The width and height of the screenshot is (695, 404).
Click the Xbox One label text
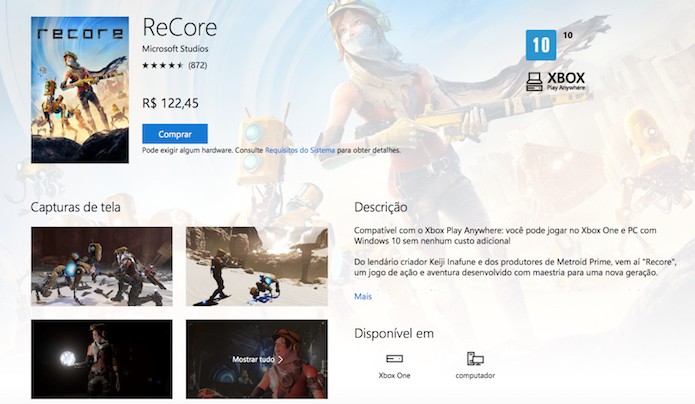(x=394, y=376)
